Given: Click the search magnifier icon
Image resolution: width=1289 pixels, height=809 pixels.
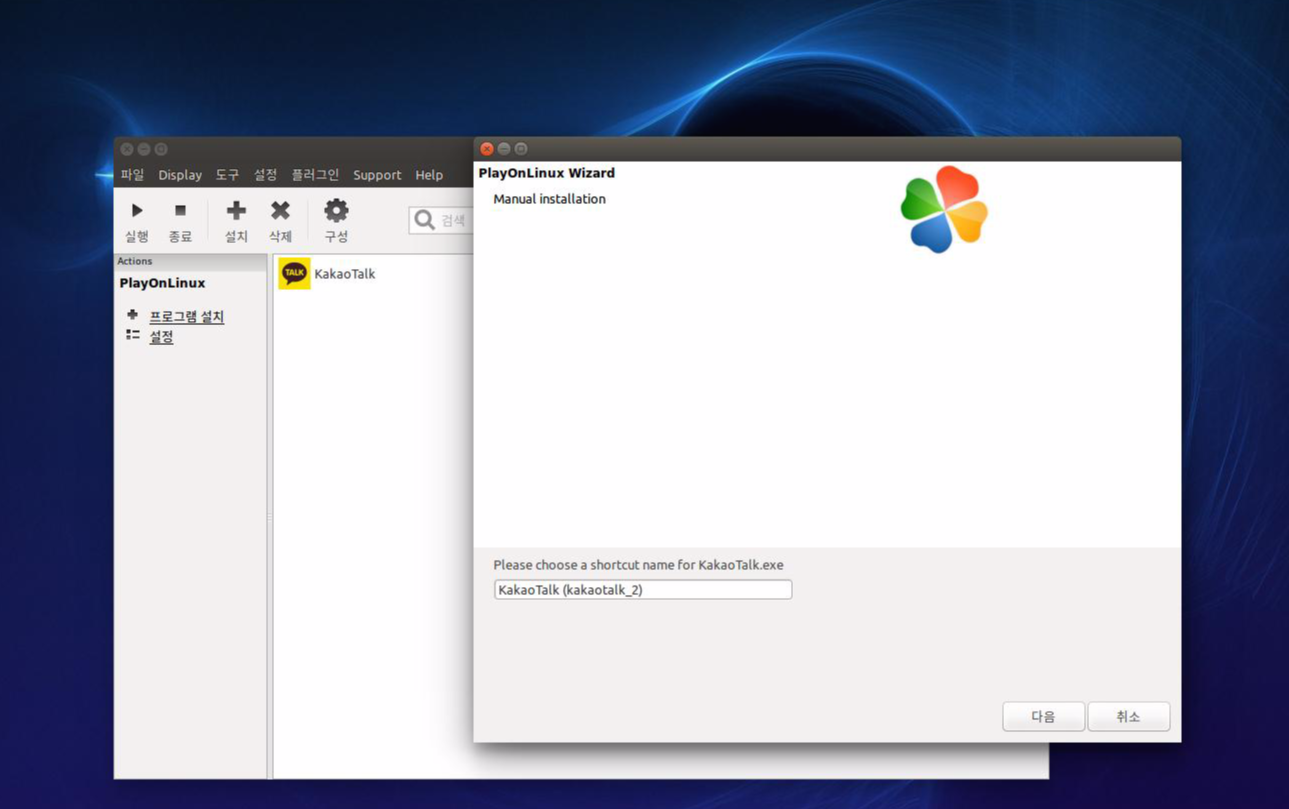Looking at the screenshot, I should (425, 219).
